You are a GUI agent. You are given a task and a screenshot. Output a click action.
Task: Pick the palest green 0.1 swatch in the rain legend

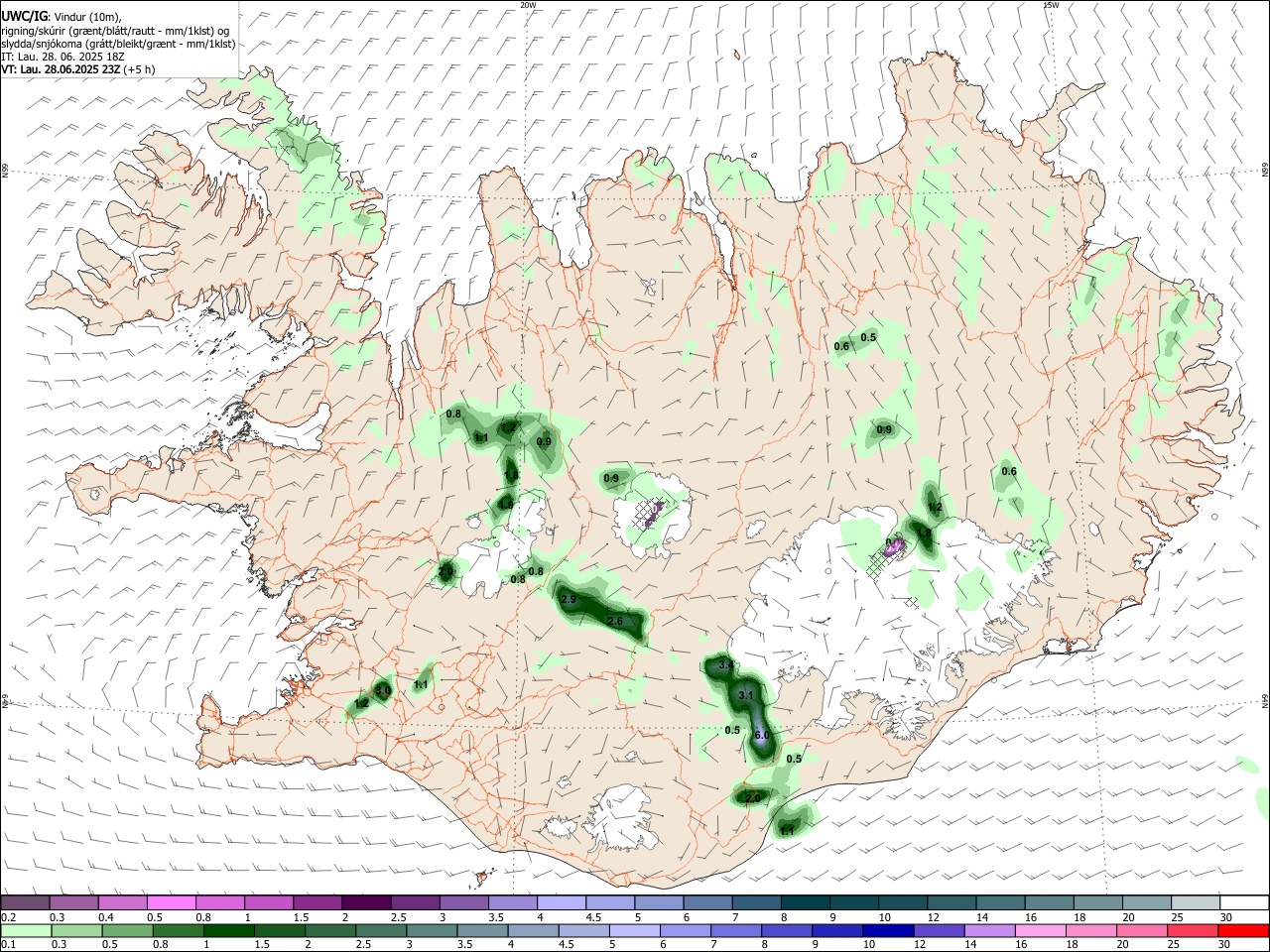[x=25, y=930]
